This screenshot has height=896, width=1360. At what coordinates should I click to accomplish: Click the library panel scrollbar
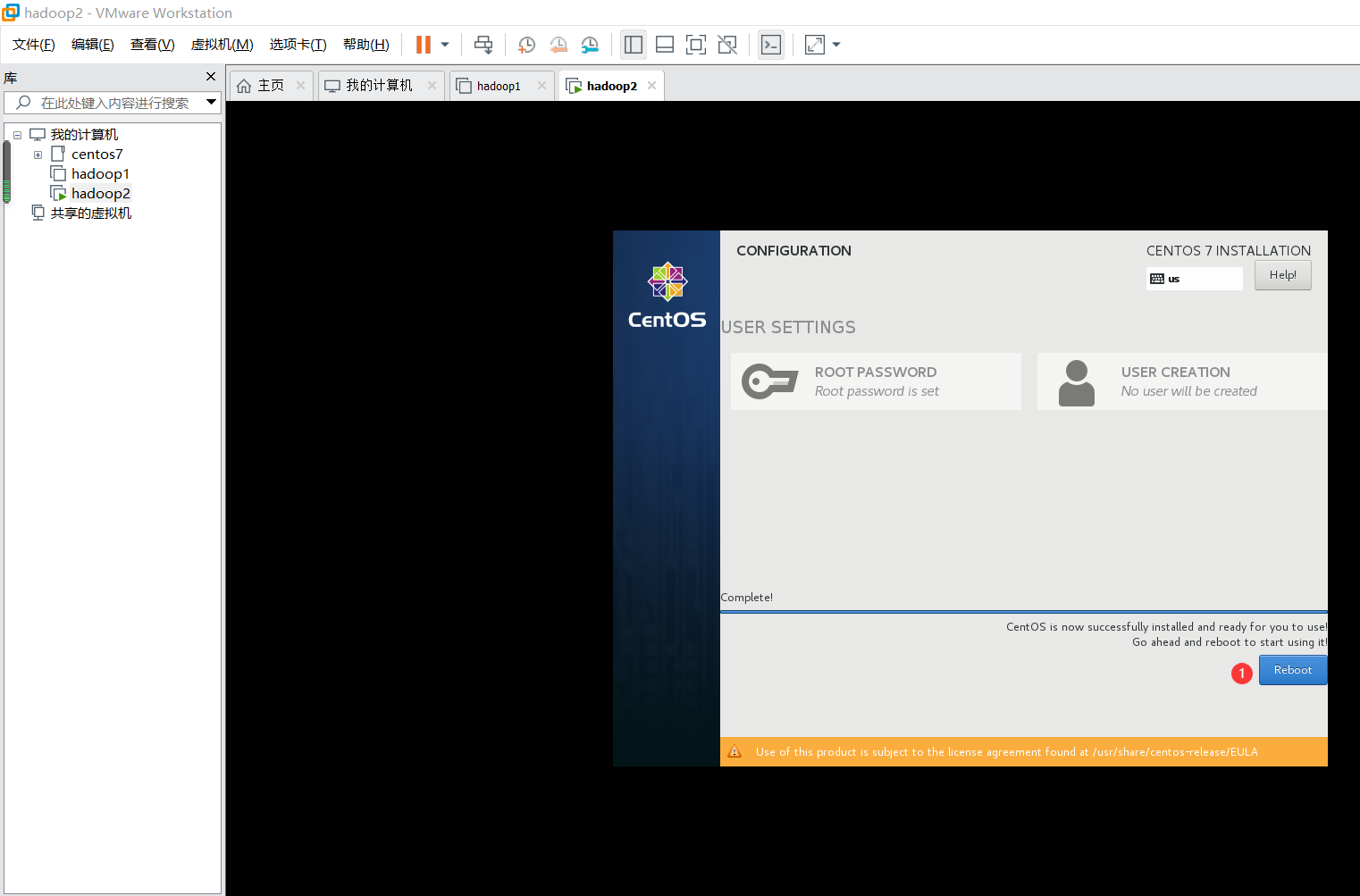[7, 172]
